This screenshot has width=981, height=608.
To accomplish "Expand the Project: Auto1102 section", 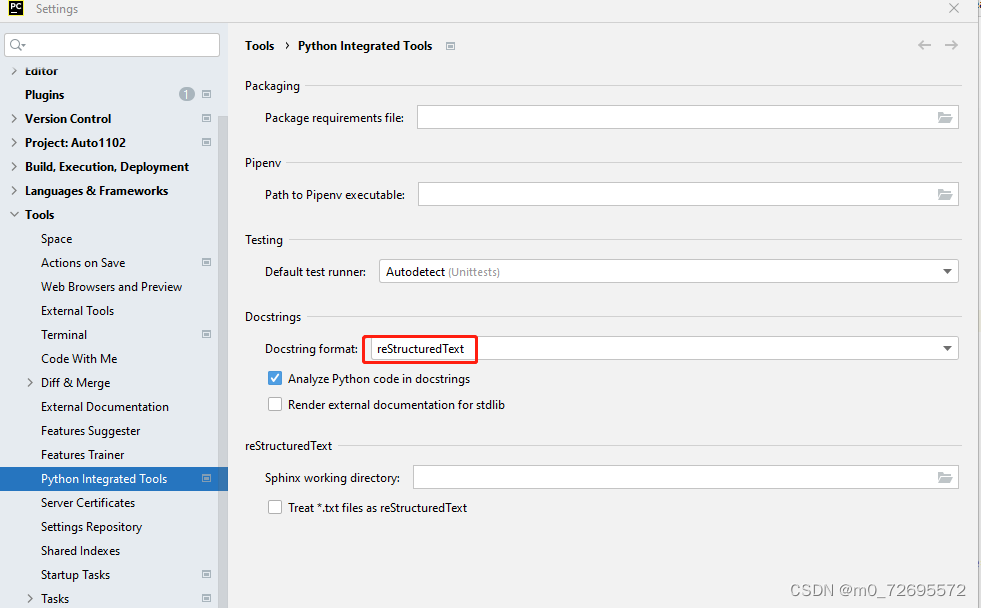I will [14, 143].
